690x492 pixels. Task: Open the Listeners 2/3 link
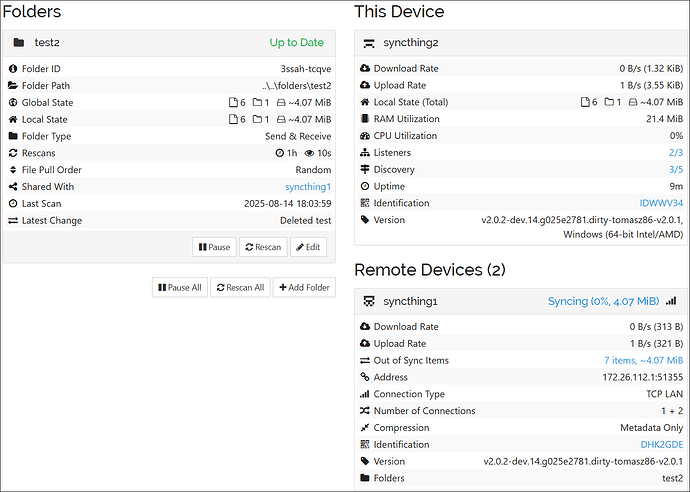pos(676,152)
